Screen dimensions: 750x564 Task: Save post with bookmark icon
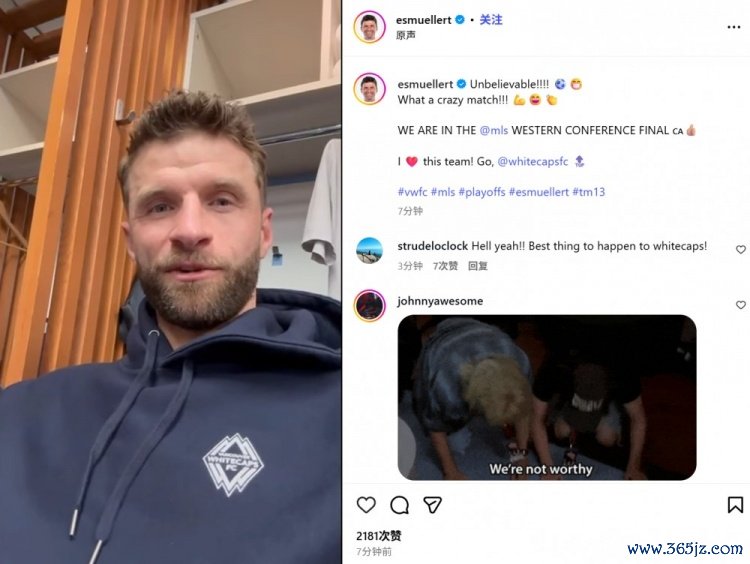(x=735, y=505)
